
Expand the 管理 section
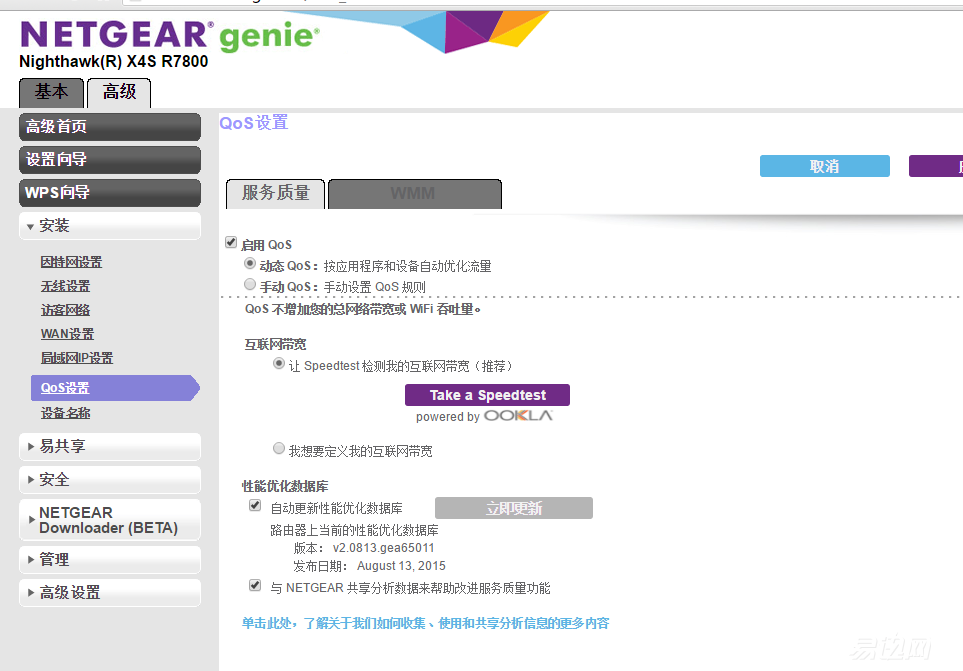[x=110, y=559]
